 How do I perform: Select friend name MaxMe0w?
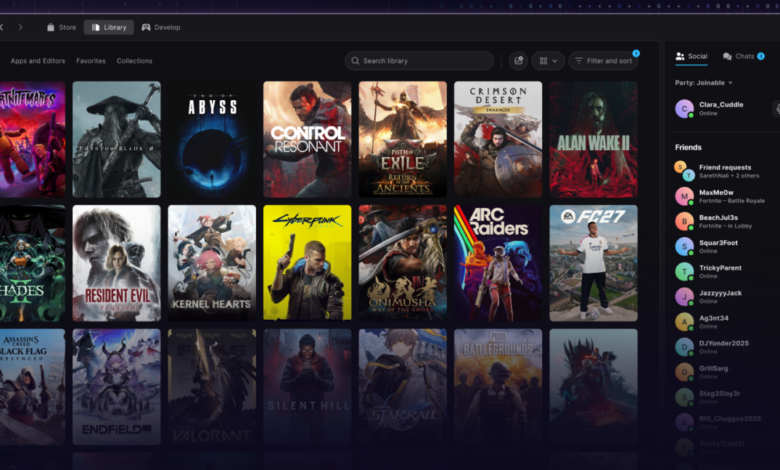(x=716, y=192)
